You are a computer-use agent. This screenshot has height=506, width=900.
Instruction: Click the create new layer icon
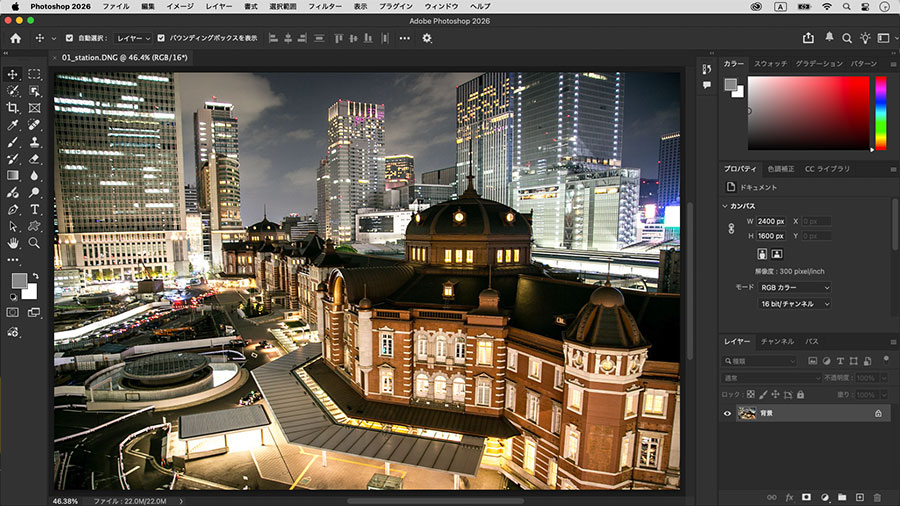coord(859,496)
